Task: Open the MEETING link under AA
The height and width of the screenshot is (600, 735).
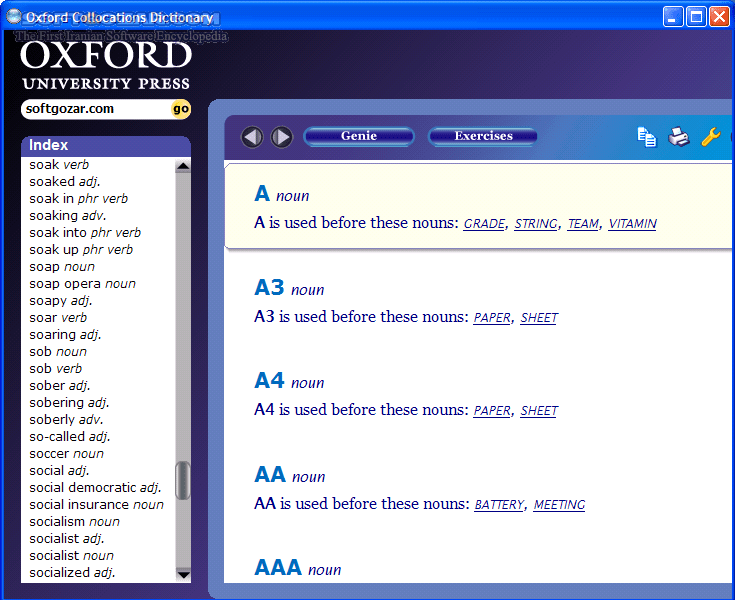Action: 559,505
